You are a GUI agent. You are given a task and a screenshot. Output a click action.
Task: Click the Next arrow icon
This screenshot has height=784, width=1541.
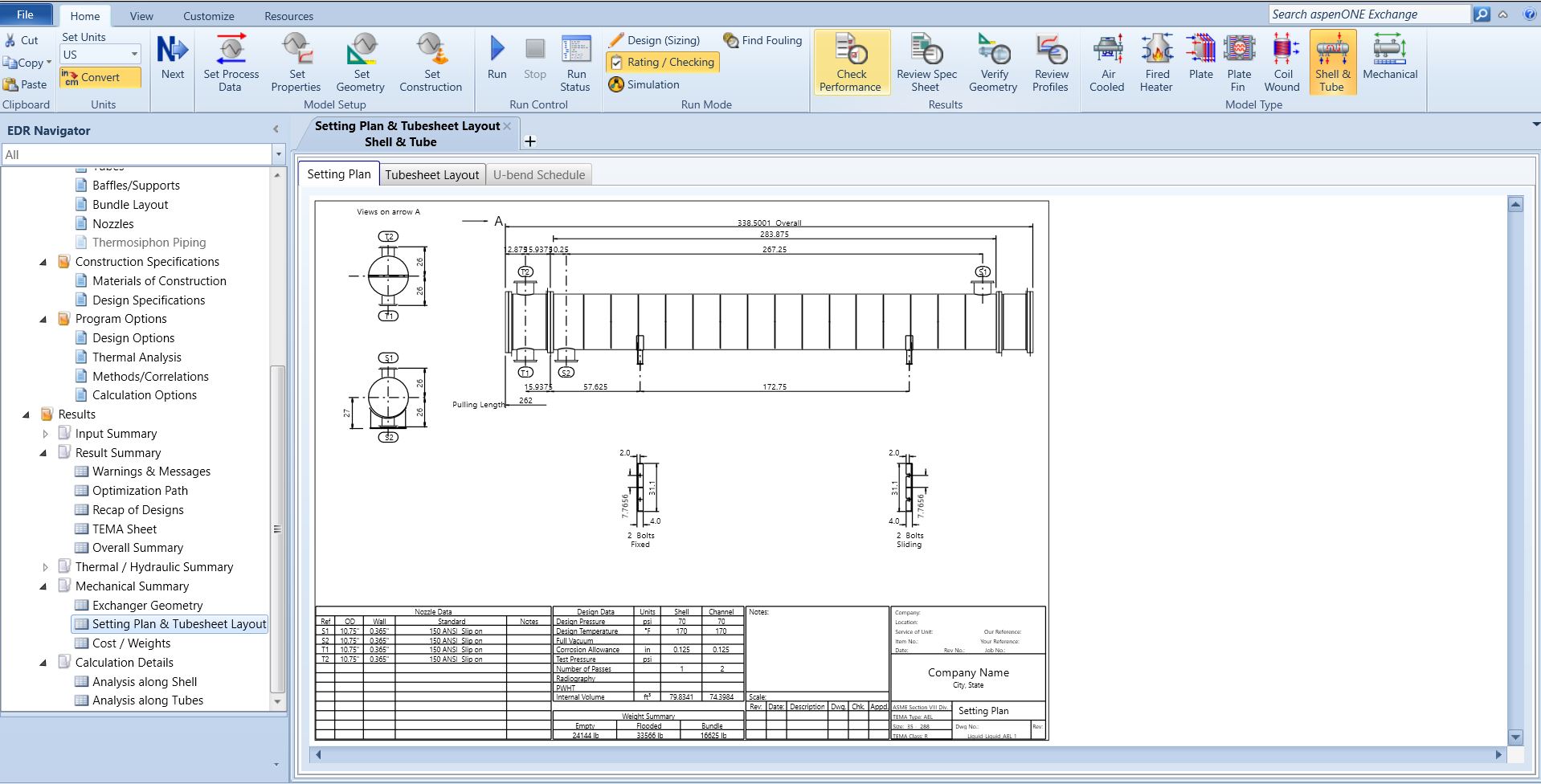[x=172, y=49]
